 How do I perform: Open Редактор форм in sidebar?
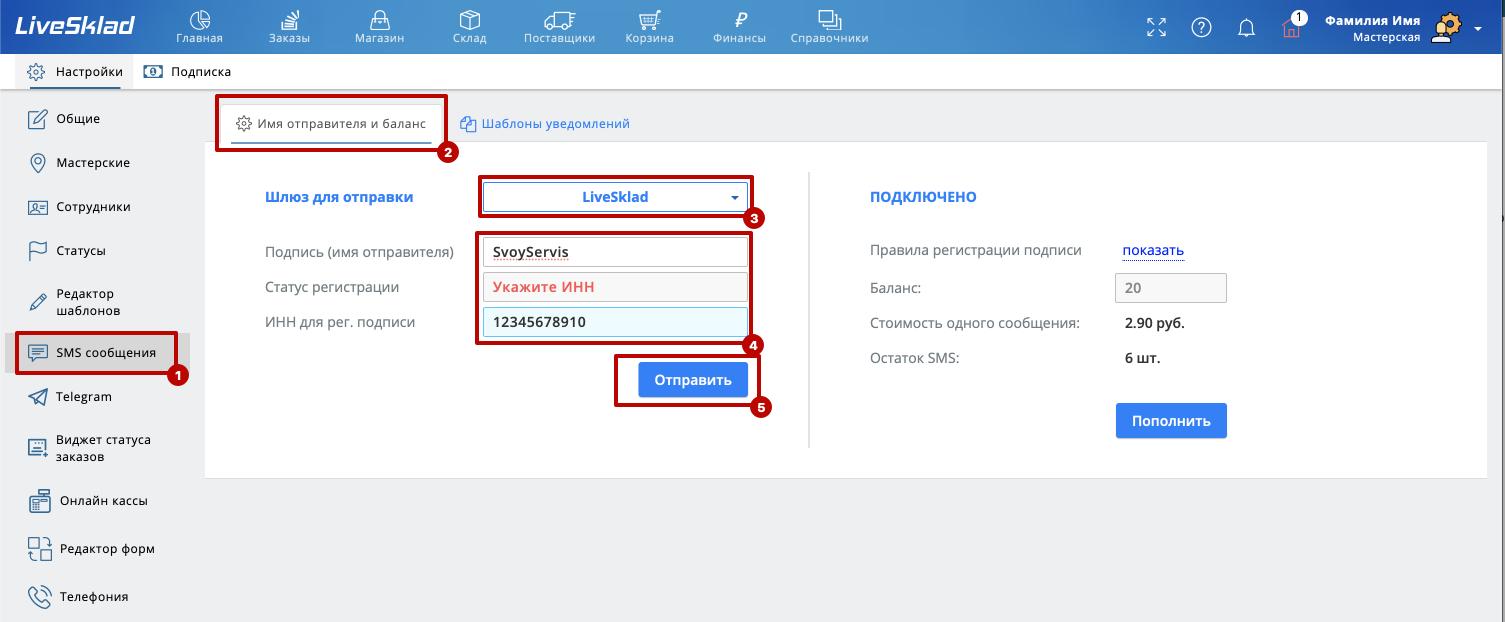(x=91, y=549)
